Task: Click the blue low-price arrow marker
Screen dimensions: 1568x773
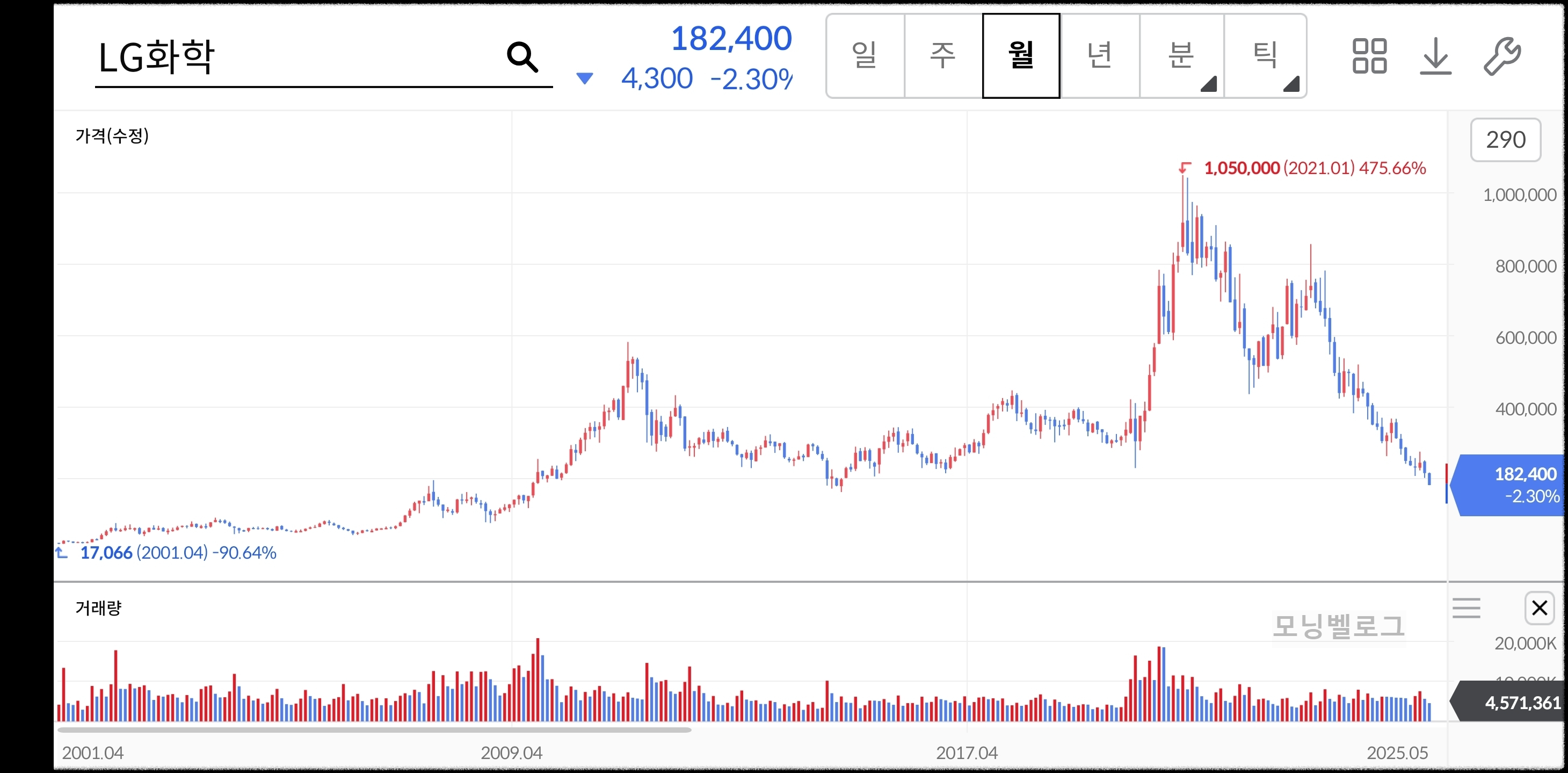Action: point(61,553)
